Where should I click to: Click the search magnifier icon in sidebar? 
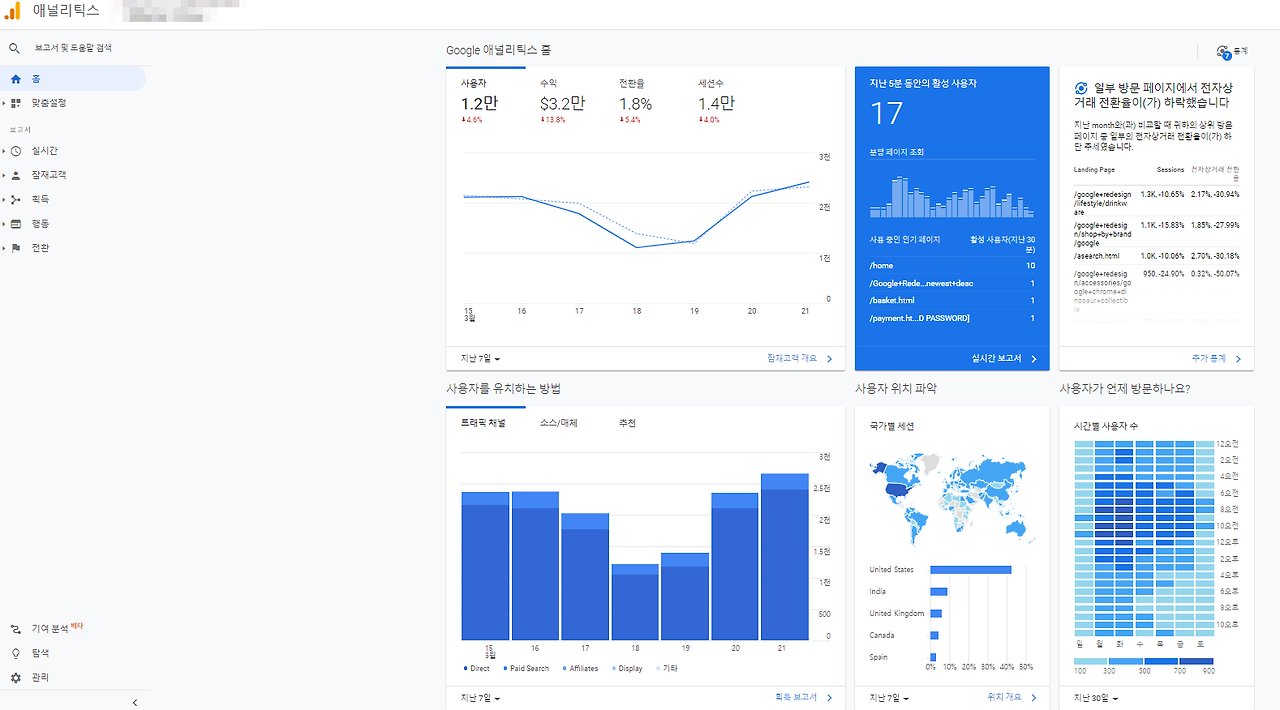pyautogui.click(x=15, y=48)
